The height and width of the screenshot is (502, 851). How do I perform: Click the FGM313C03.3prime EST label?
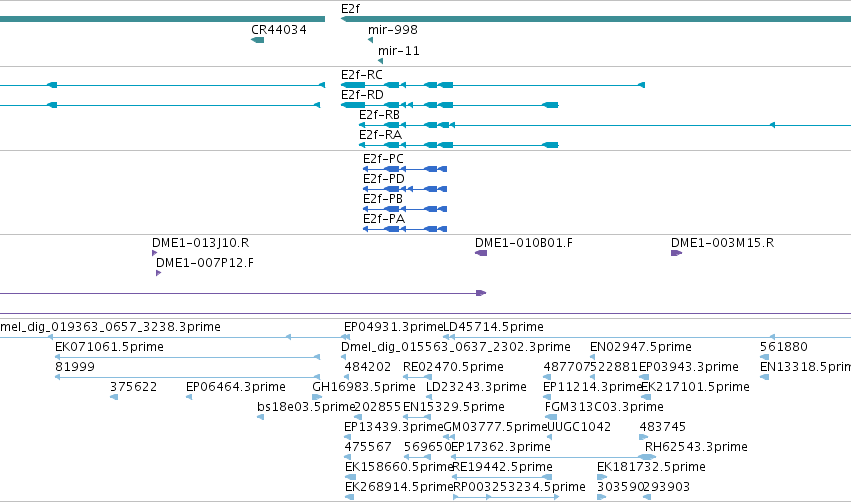coord(604,408)
